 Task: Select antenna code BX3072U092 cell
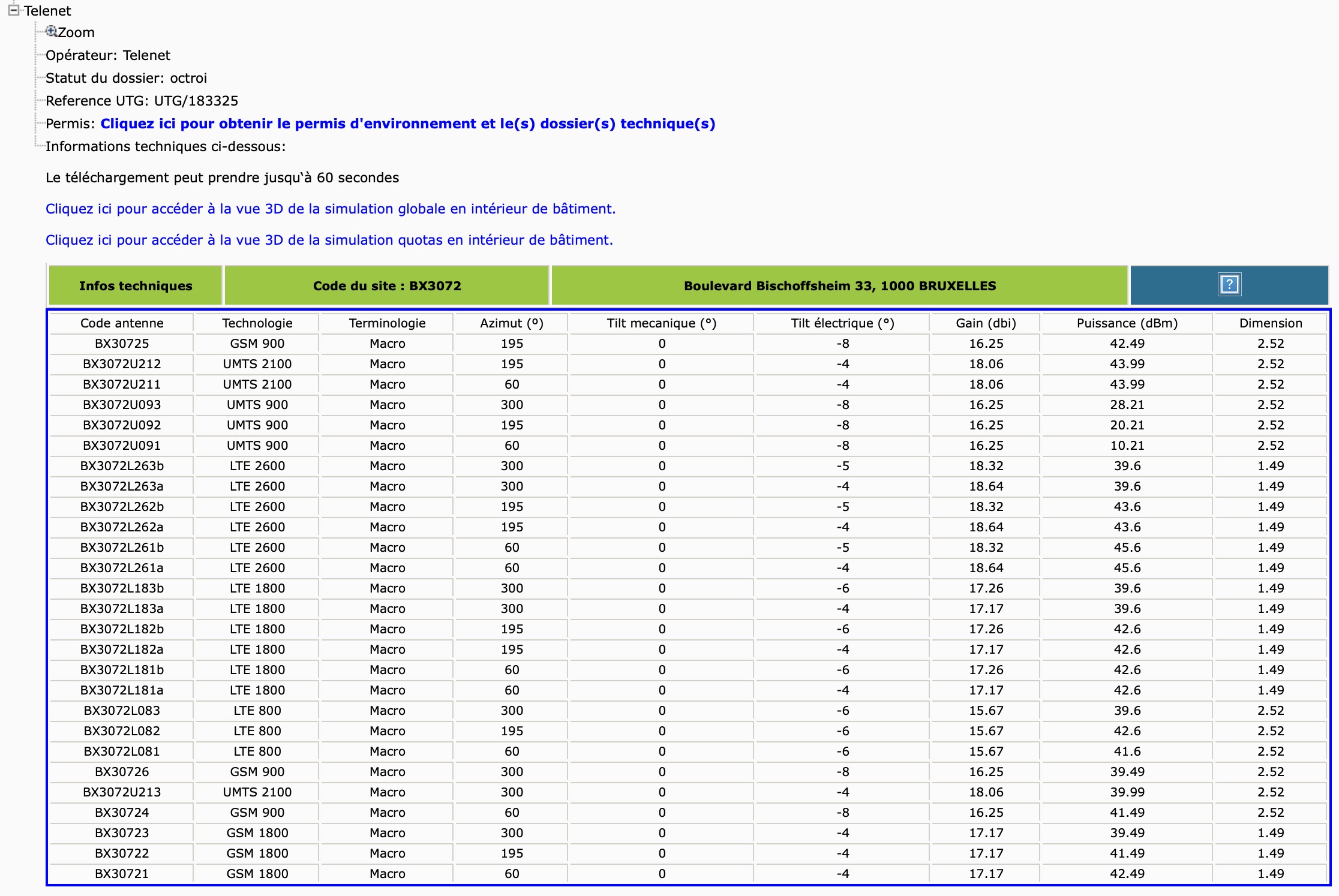(x=122, y=425)
